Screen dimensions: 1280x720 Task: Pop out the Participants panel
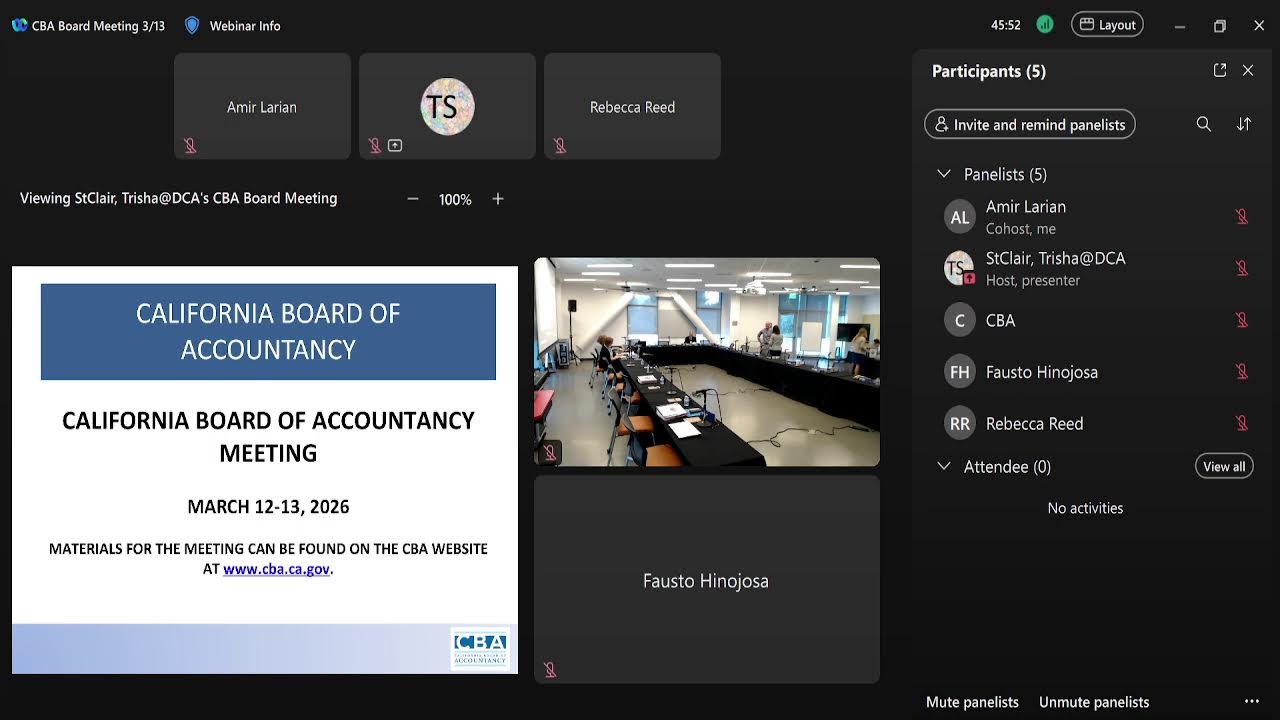1220,70
